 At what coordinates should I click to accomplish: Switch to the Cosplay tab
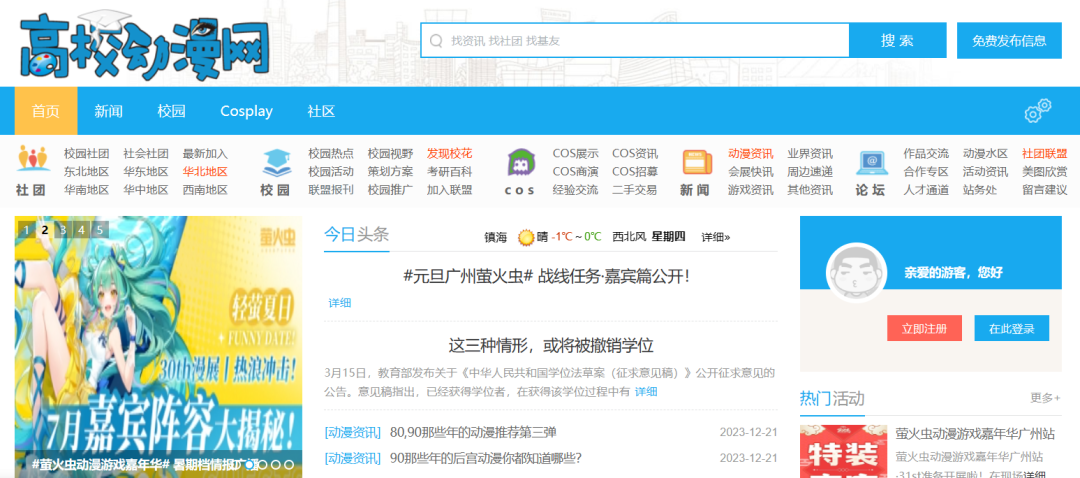click(x=247, y=111)
